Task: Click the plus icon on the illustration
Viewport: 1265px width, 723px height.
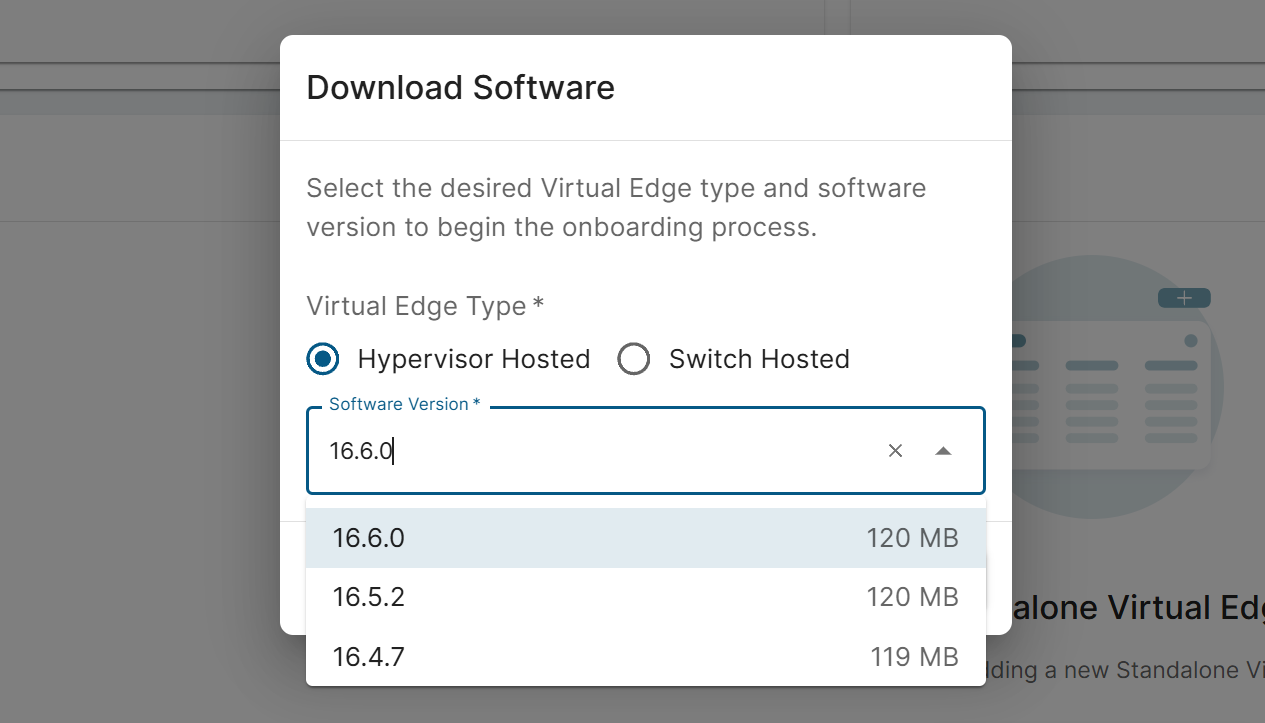Action: (1184, 298)
